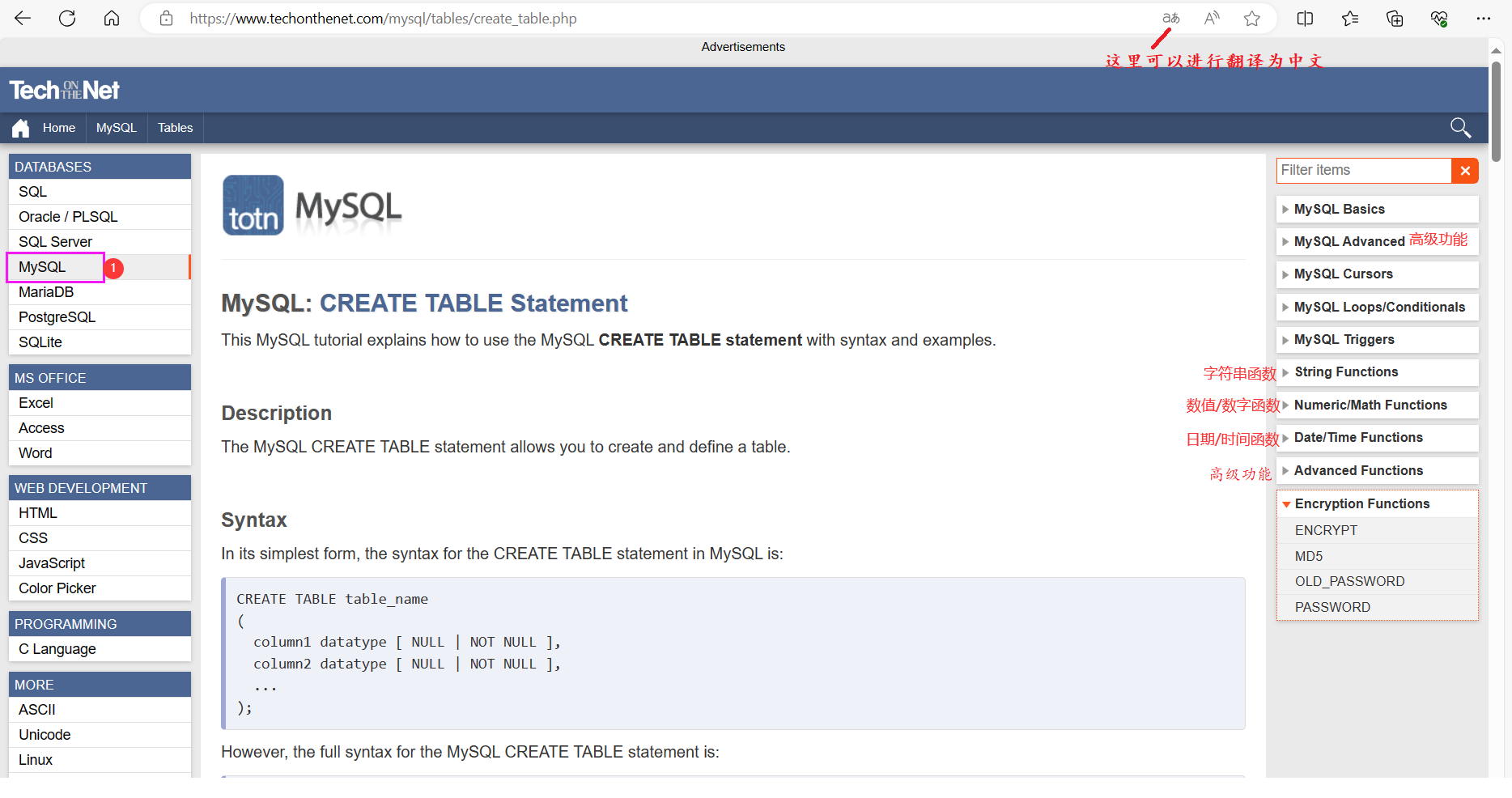The image size is (1512, 798).
Task: Open the browser home page icon
Action: point(112,18)
